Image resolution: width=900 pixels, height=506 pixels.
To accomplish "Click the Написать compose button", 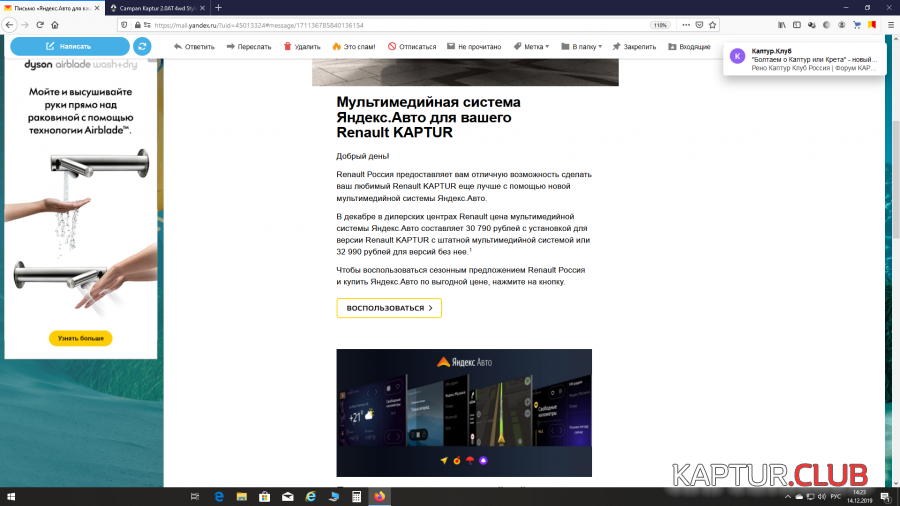I will tap(69, 46).
